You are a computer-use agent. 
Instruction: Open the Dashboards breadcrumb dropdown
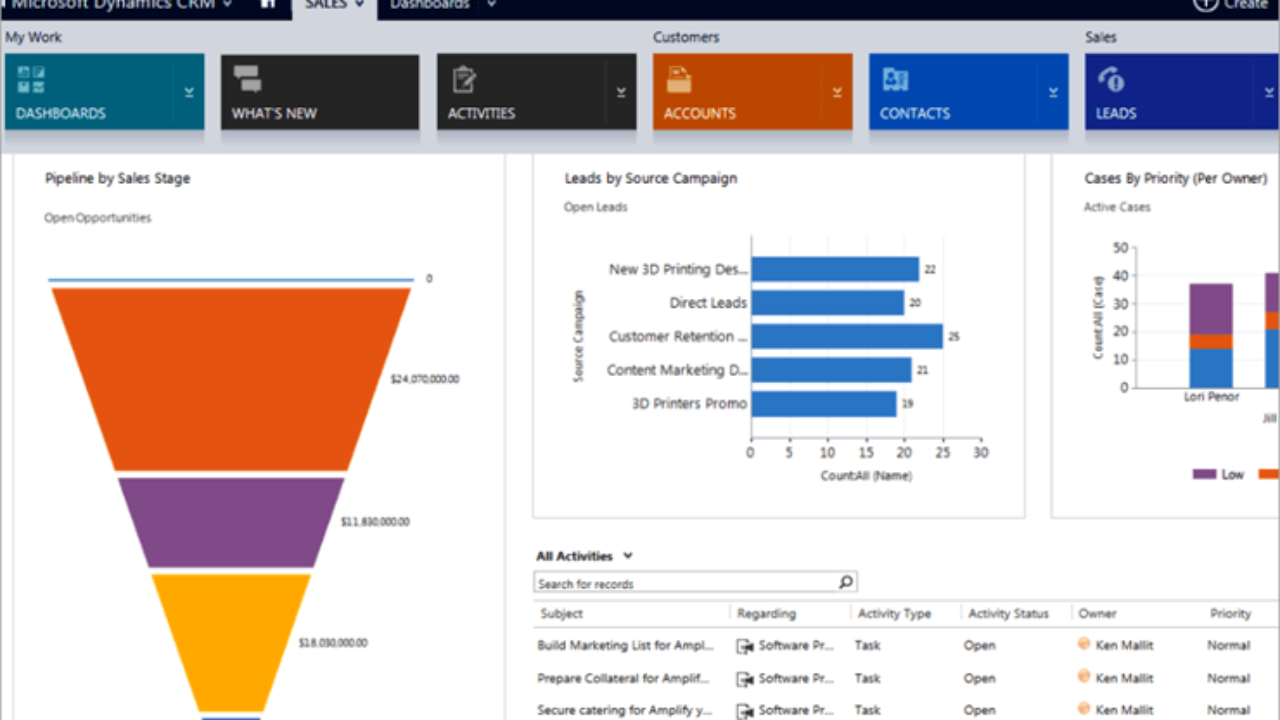click(x=490, y=4)
